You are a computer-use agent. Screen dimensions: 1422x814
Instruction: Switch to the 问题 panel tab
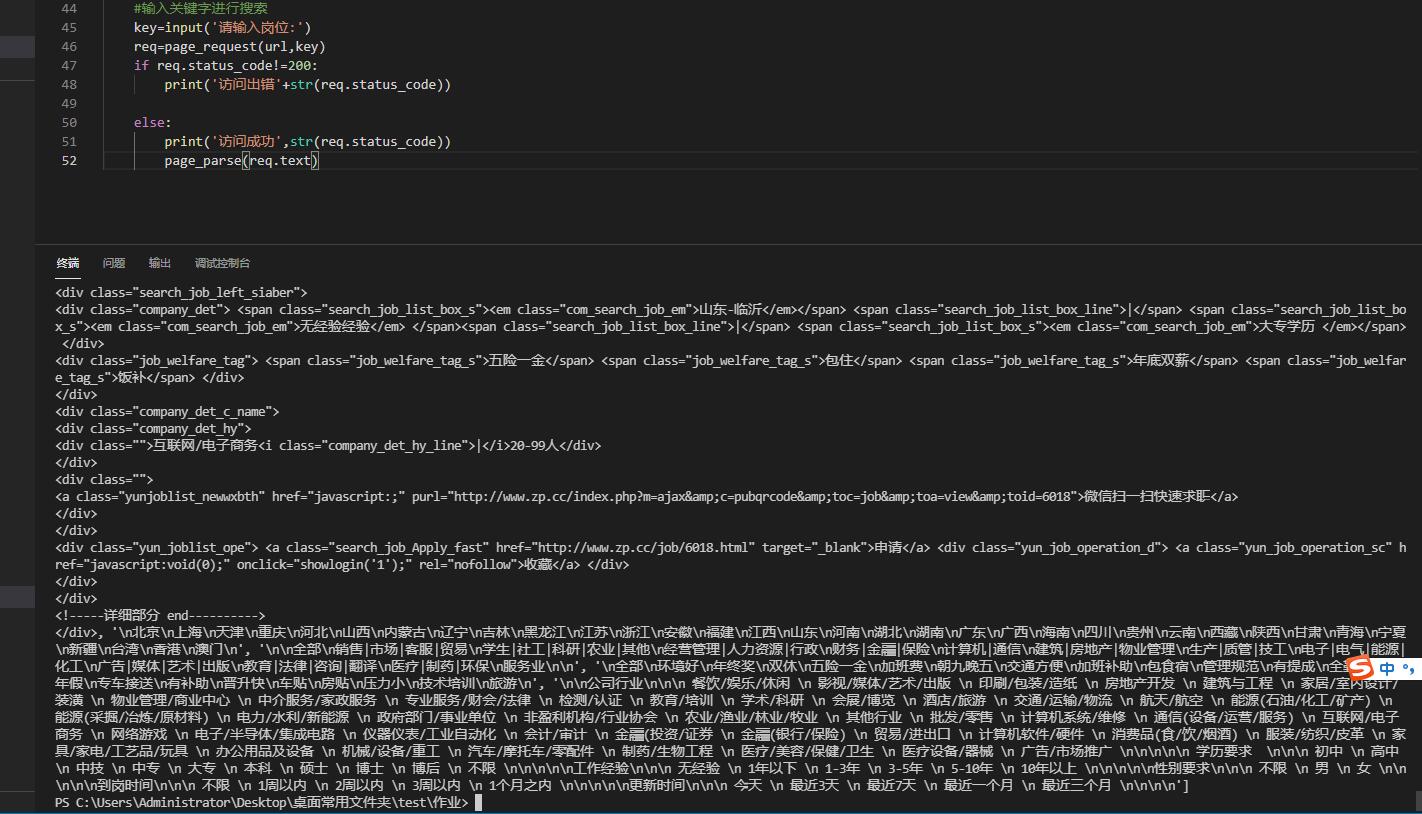(x=113, y=263)
